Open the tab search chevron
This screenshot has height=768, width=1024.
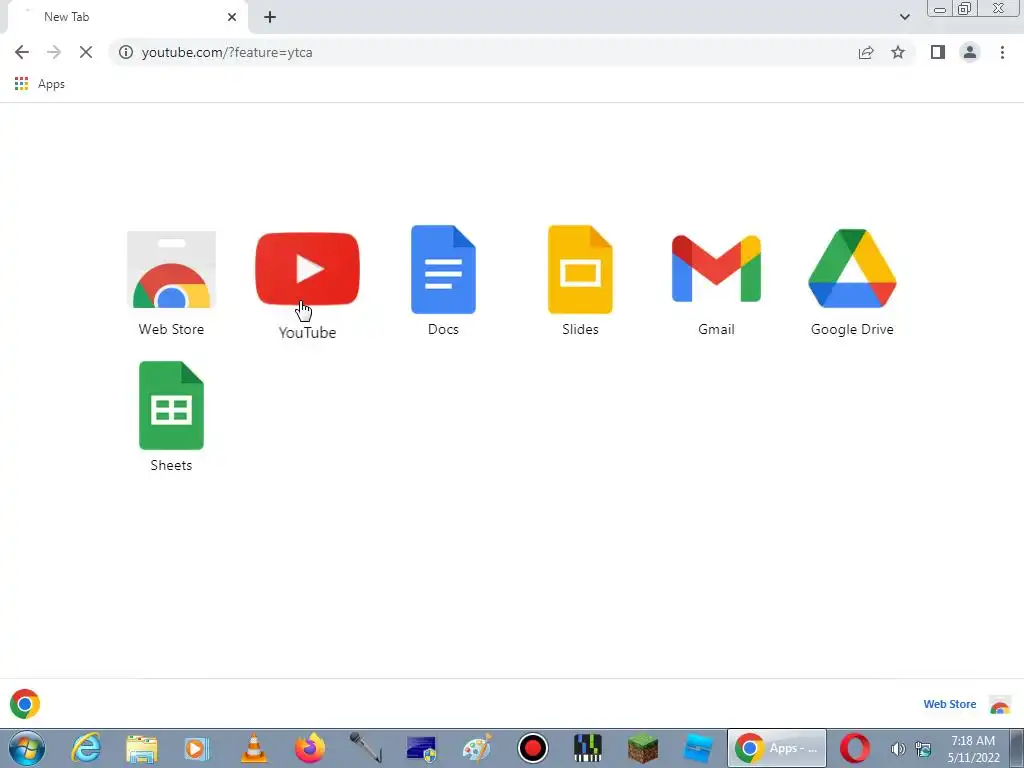click(x=904, y=17)
